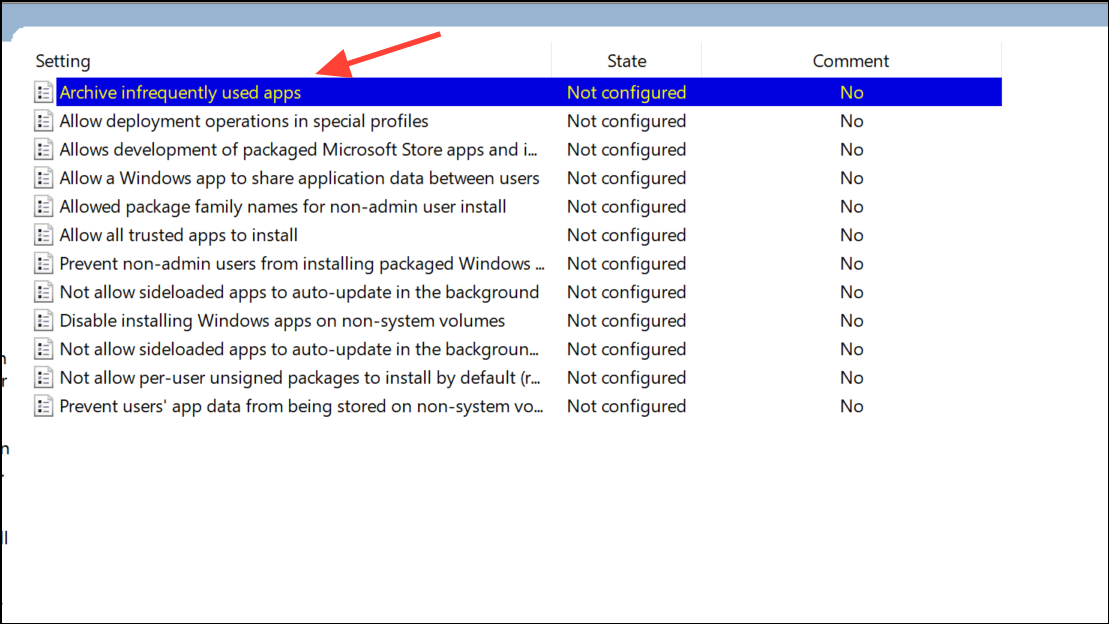Sort the list by the Setting column

pyautogui.click(x=63, y=60)
